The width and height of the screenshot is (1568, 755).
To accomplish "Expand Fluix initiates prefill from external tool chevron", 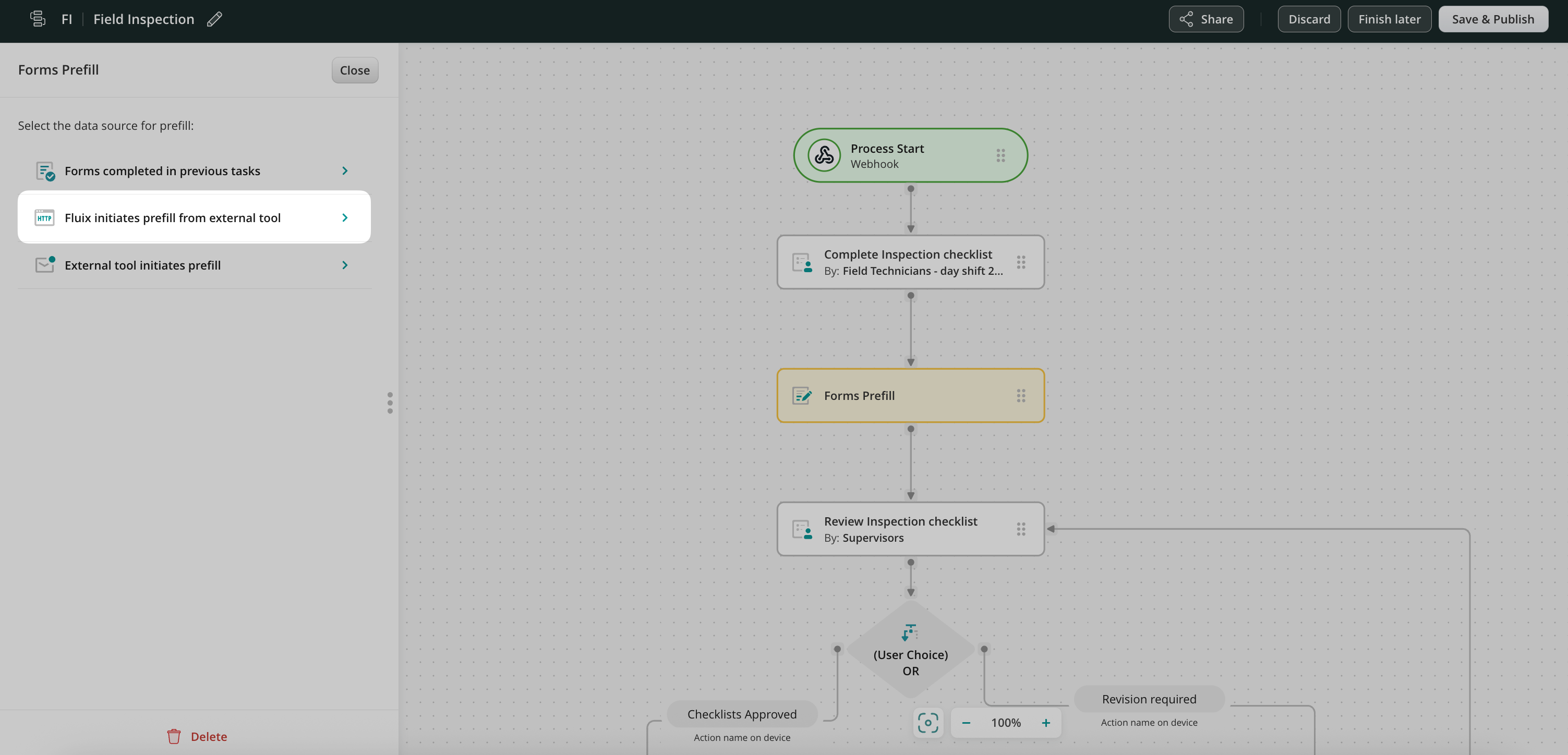I will click(344, 218).
